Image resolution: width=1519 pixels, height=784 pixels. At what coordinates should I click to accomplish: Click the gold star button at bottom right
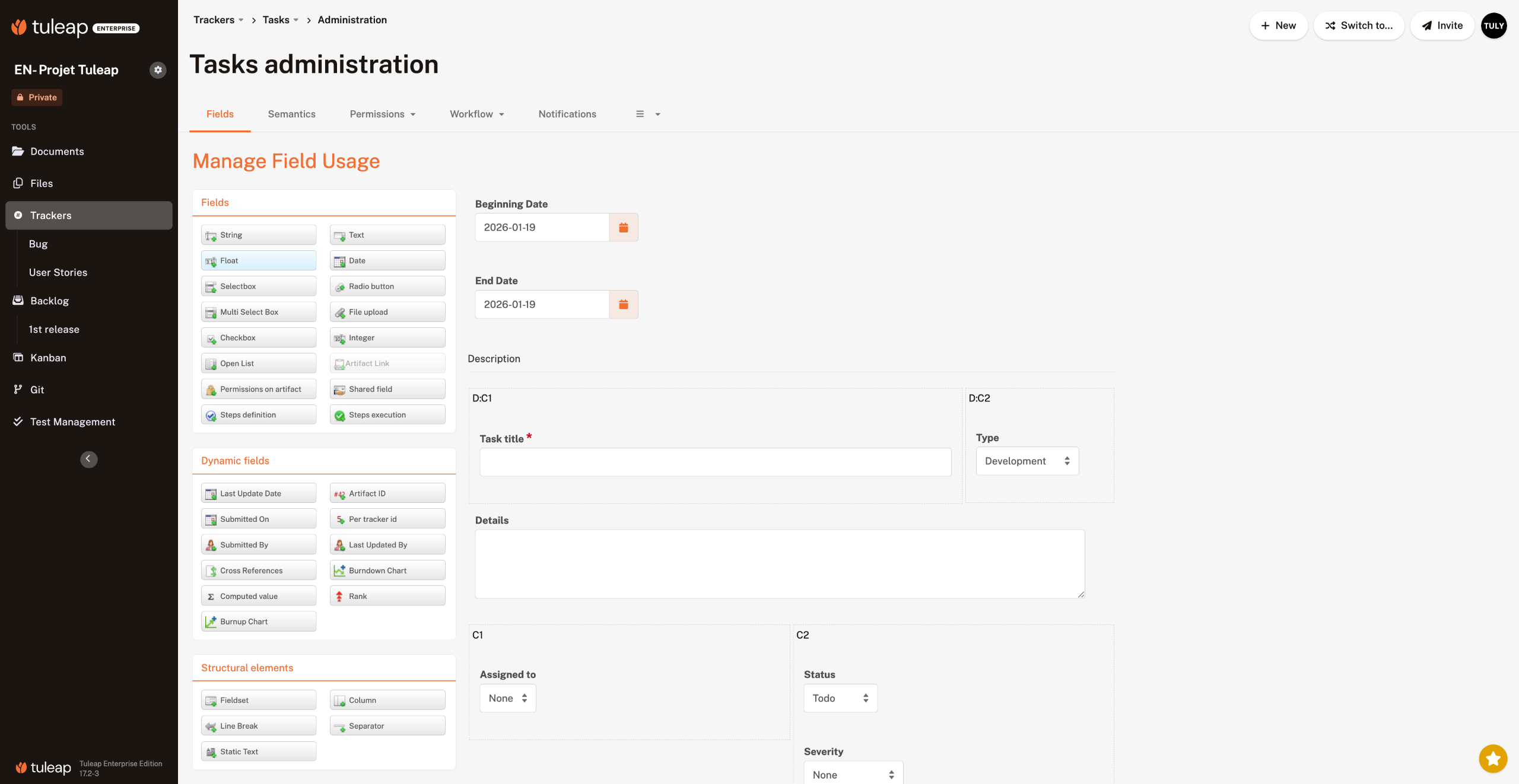tap(1493, 758)
